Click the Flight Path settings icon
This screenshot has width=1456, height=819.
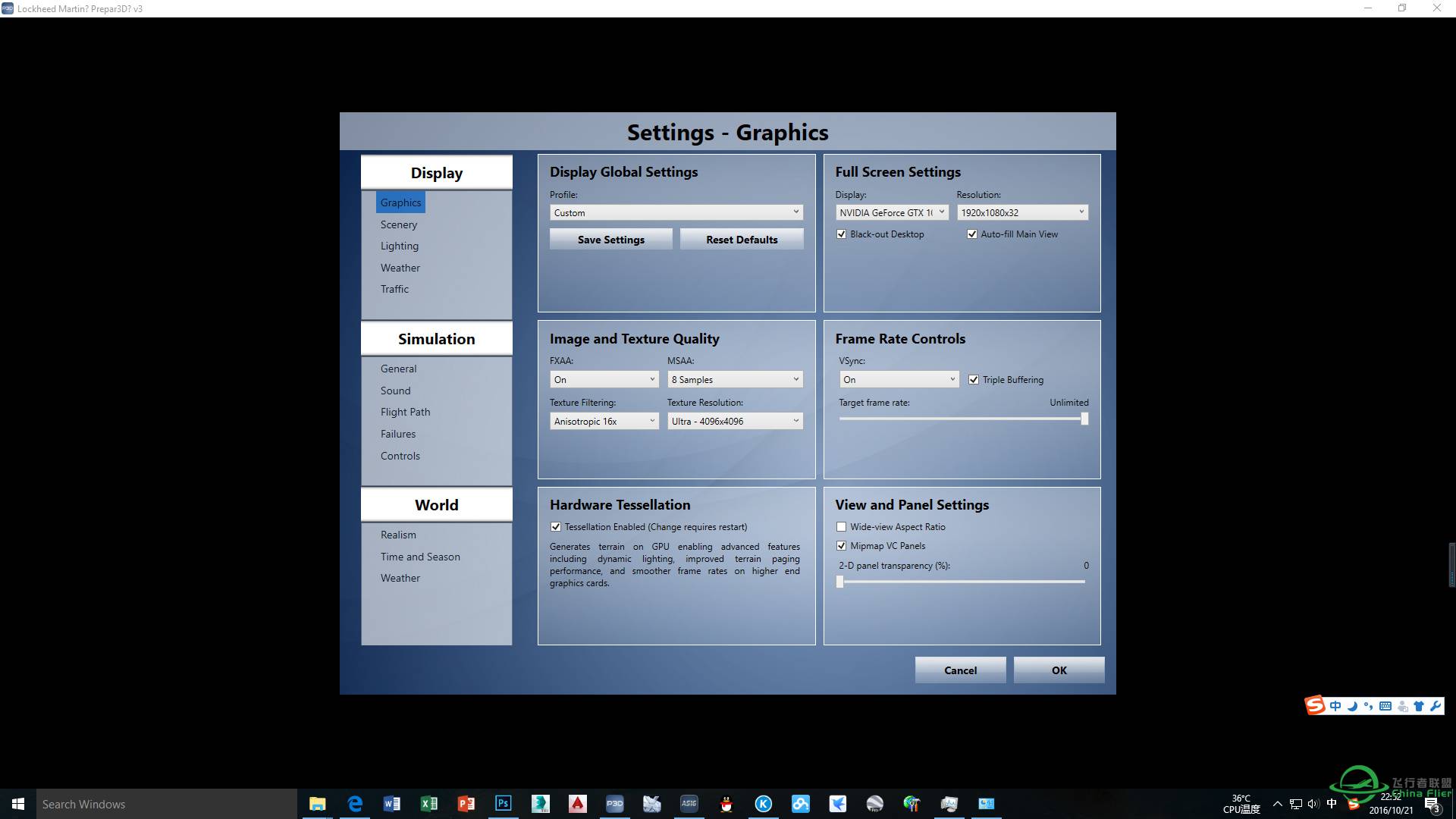pos(405,411)
